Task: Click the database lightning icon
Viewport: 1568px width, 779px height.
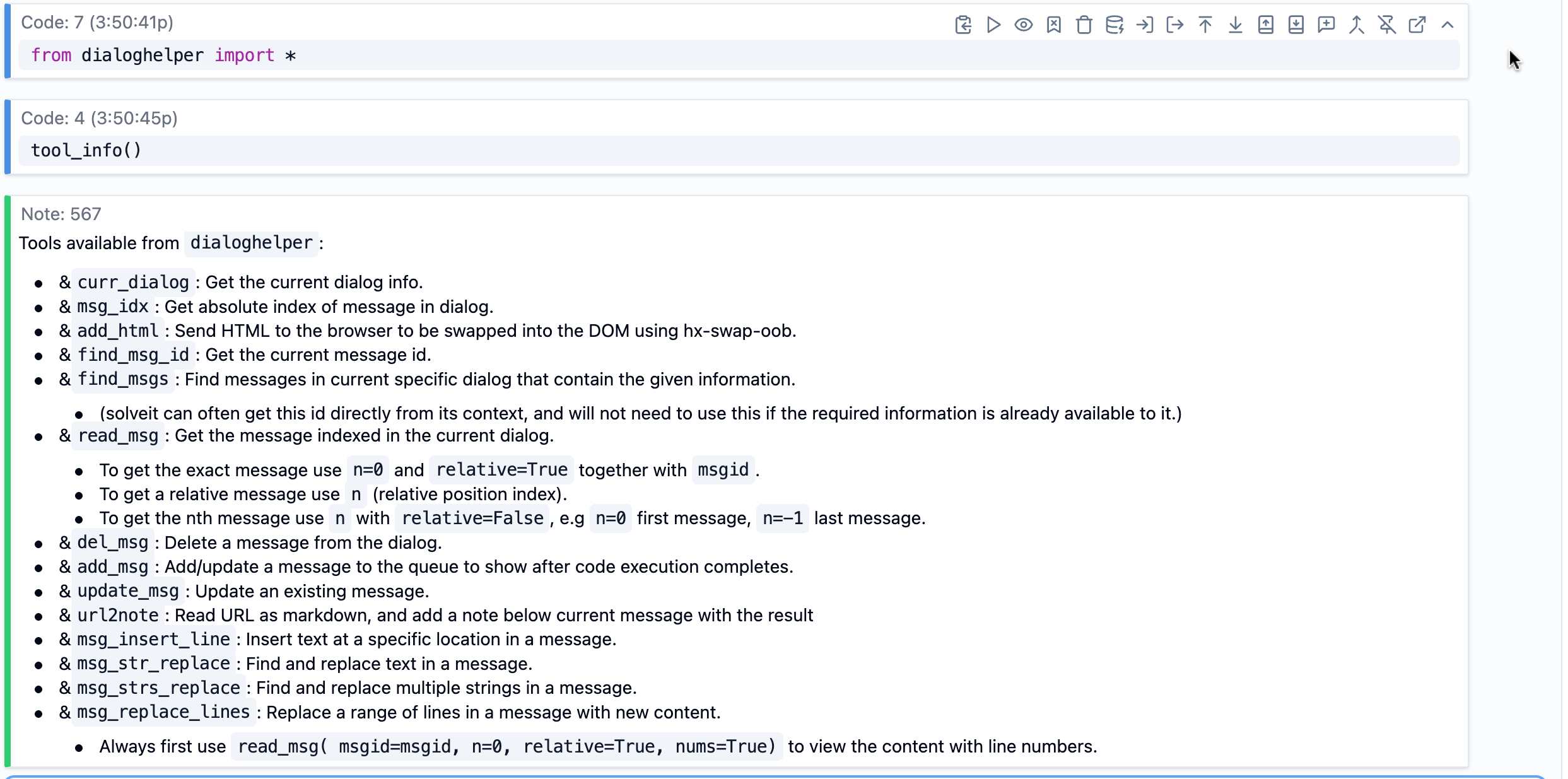Action: (x=1115, y=25)
